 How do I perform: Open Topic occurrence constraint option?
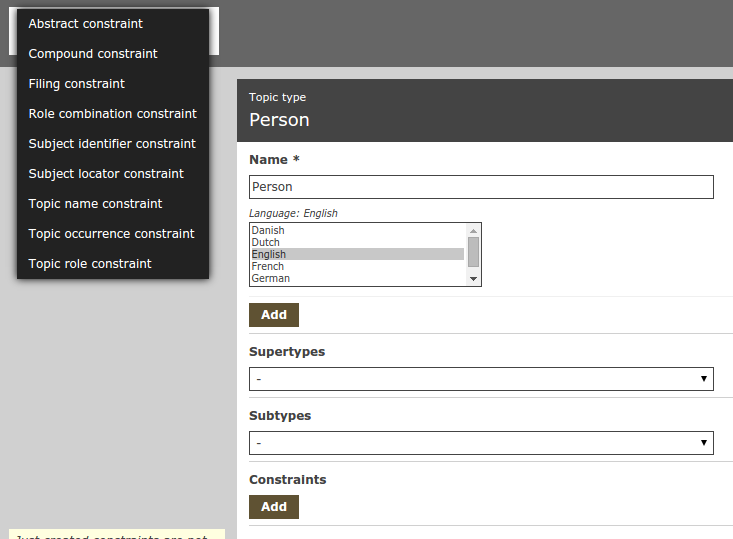click(111, 234)
